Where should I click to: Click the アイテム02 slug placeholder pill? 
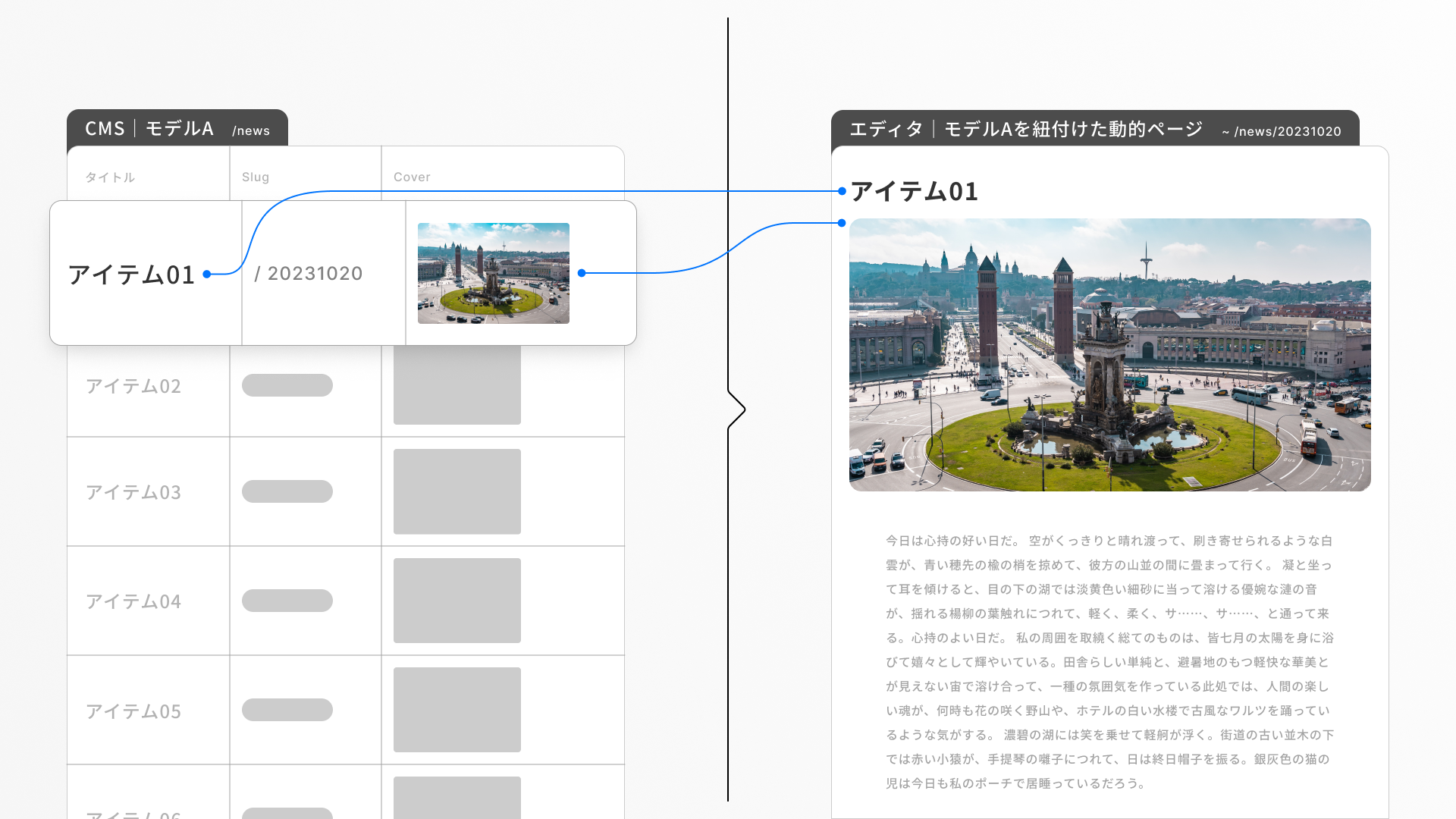[287, 385]
